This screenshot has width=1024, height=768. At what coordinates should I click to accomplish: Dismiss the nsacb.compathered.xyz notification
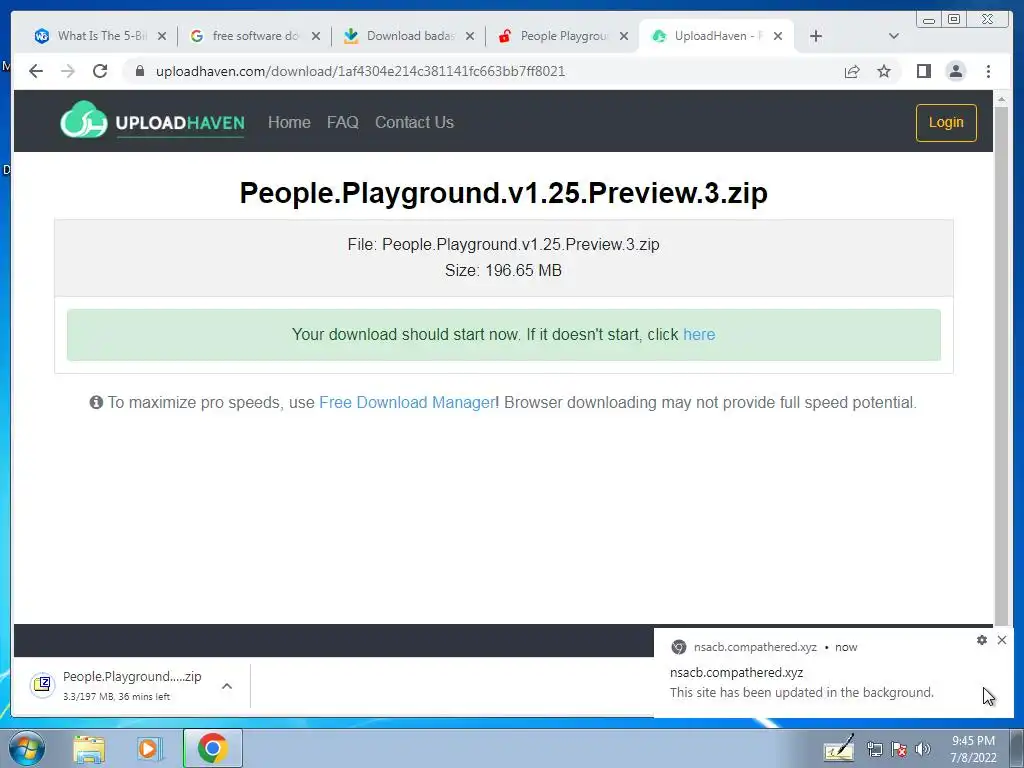click(x=1002, y=640)
